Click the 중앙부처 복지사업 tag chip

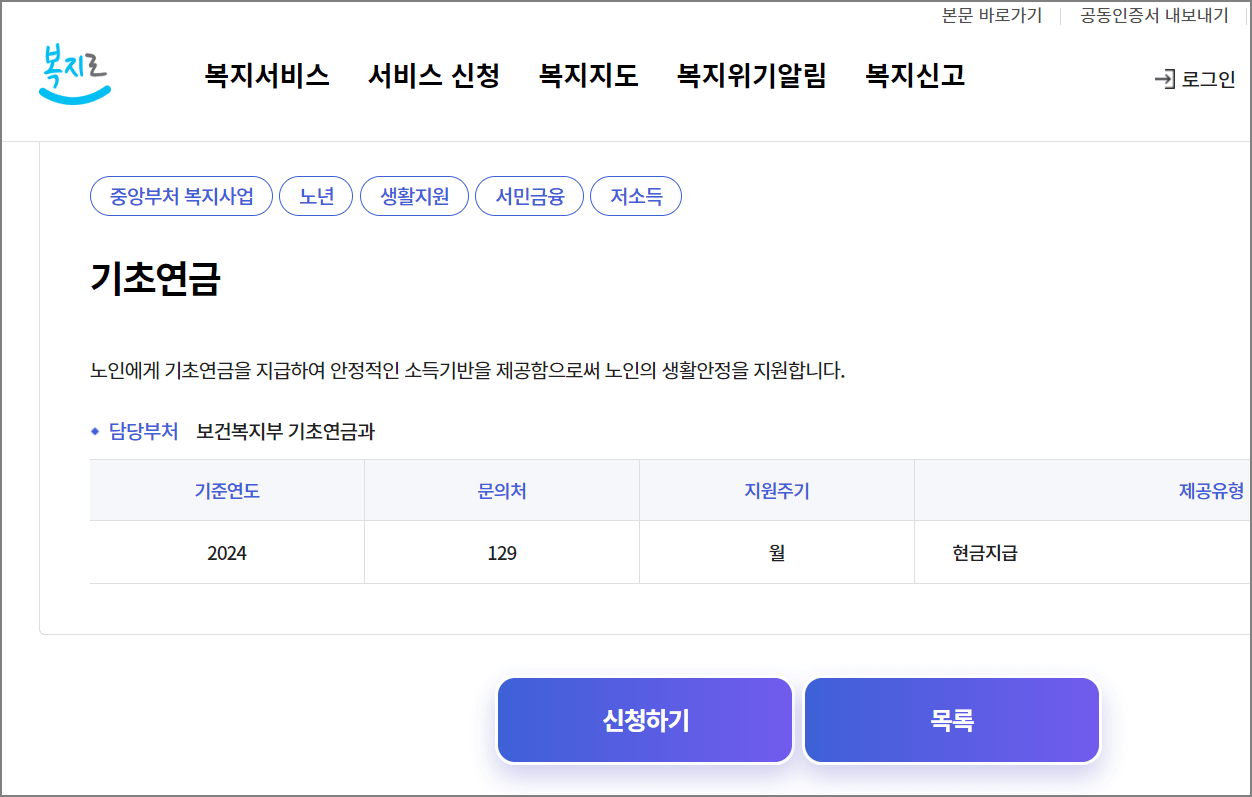180,196
